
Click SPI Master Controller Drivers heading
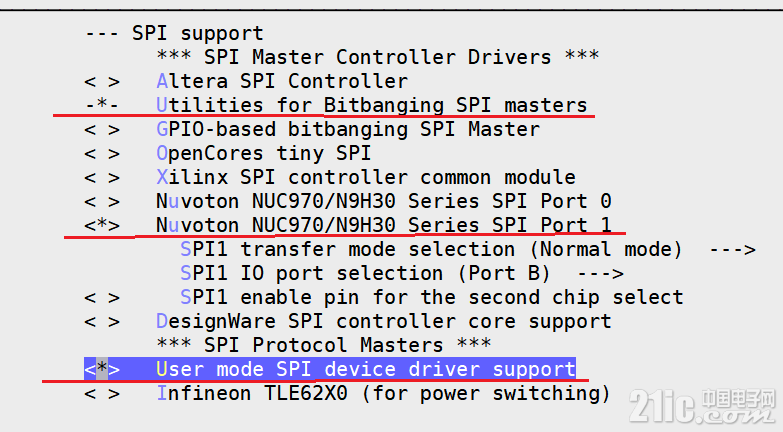pyautogui.click(x=378, y=57)
